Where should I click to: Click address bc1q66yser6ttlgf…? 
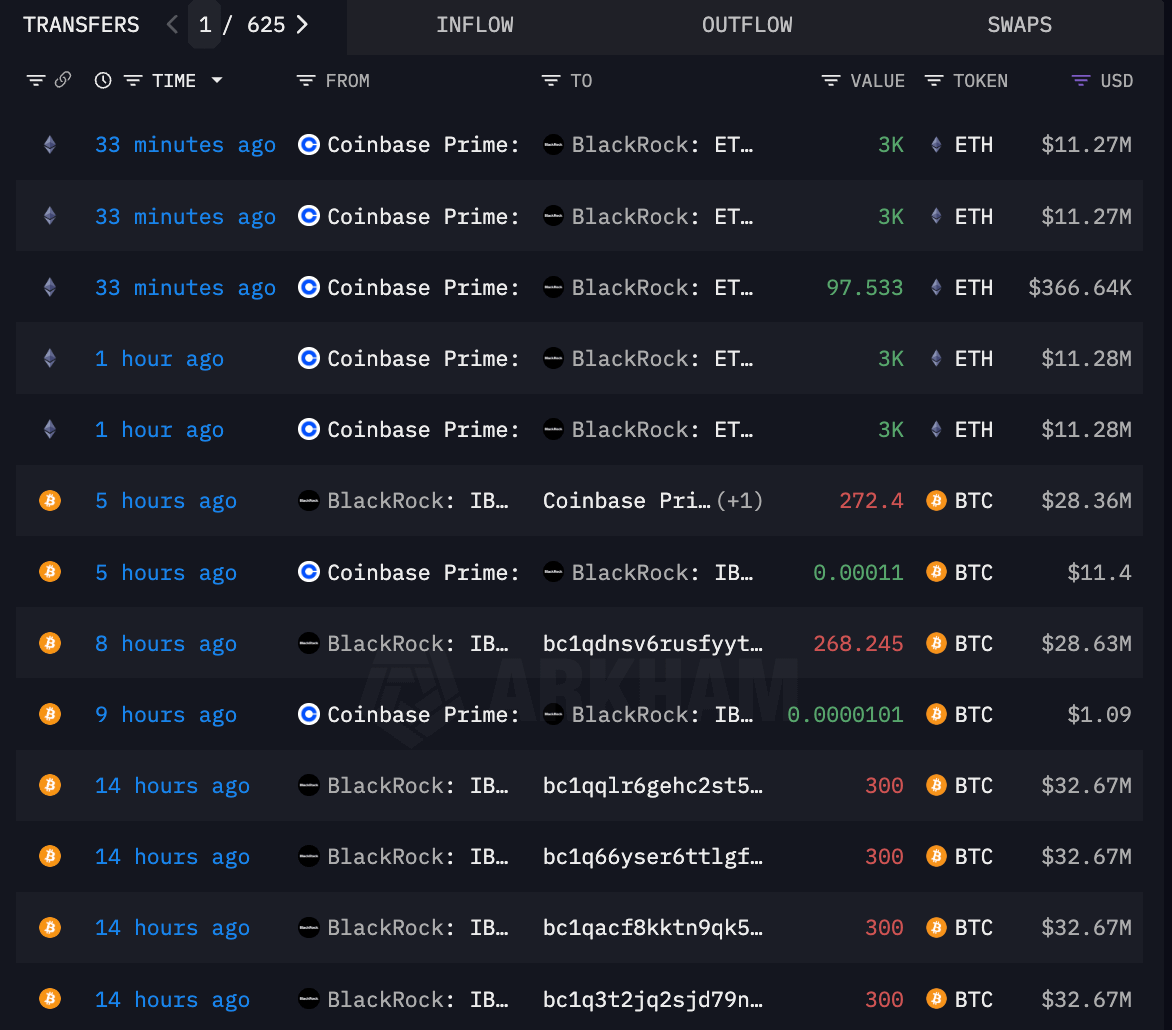(653, 857)
